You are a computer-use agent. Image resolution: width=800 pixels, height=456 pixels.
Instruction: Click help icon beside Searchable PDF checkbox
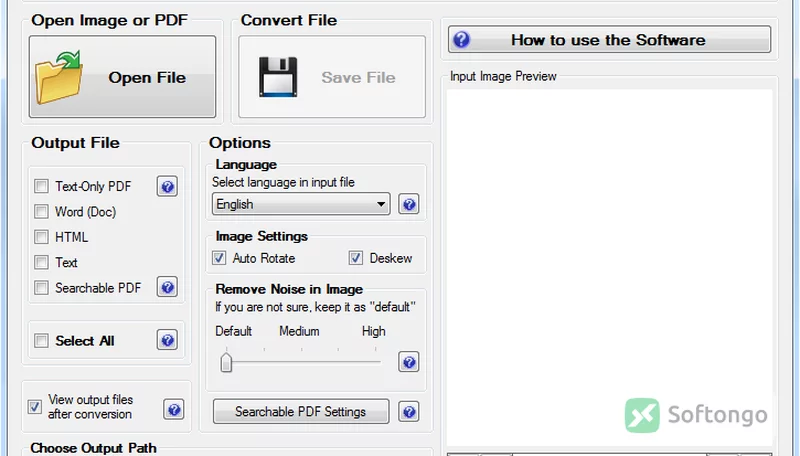click(x=167, y=287)
